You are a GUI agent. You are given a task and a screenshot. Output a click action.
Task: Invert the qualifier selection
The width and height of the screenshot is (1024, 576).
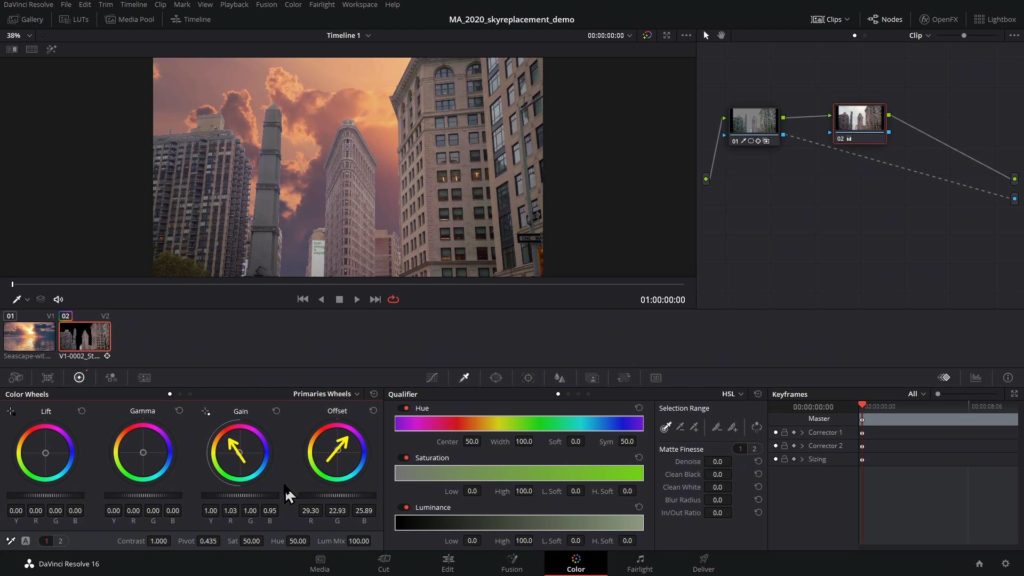[x=756, y=427]
